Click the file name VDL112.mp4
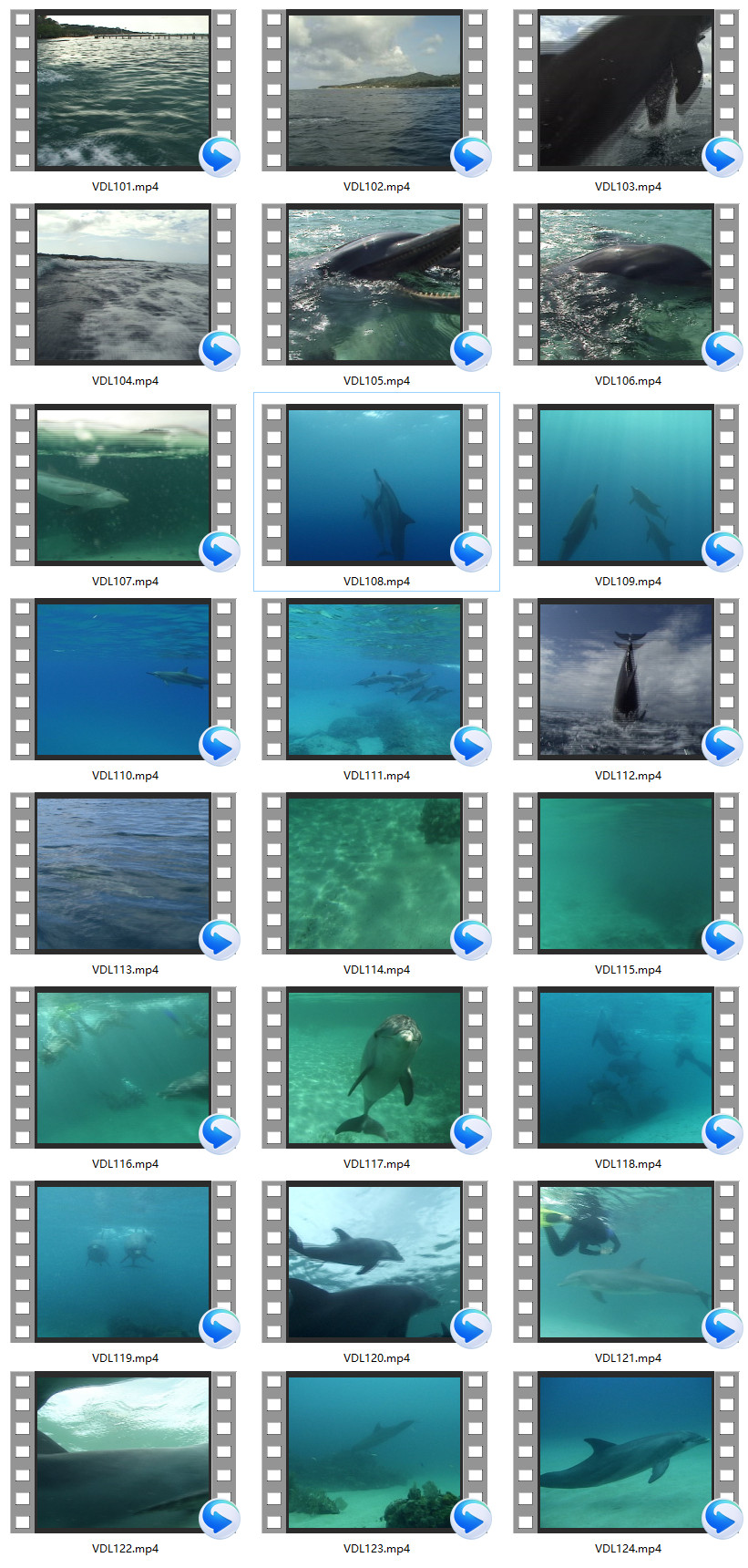The width and height of the screenshot is (748, 1568). (628, 776)
